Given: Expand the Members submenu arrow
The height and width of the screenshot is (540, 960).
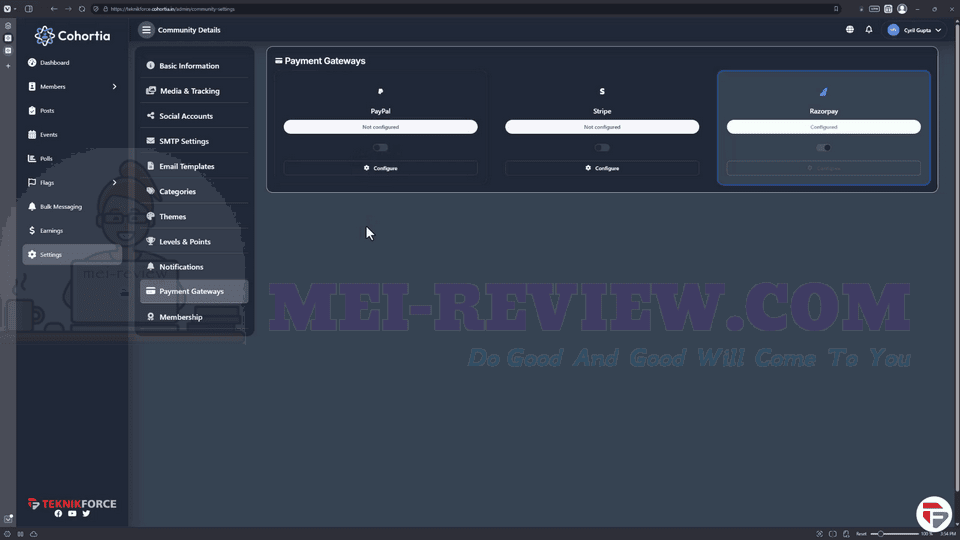Looking at the screenshot, I should pos(114,86).
